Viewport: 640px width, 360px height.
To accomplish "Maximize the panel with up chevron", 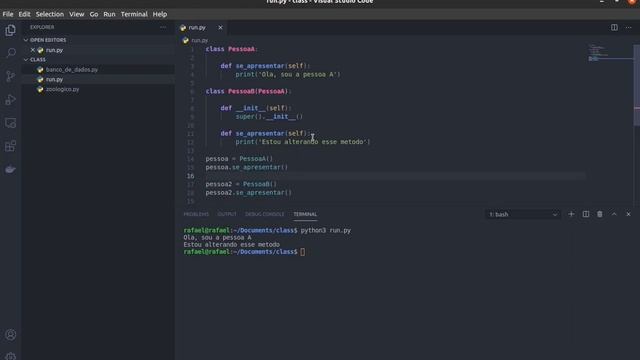I will pyautogui.click(x=614, y=214).
